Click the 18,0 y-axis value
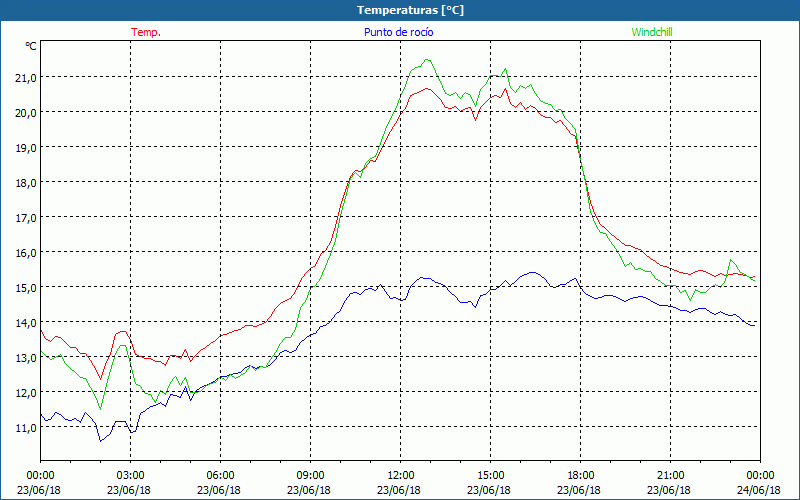The image size is (800, 500). (x=27, y=183)
